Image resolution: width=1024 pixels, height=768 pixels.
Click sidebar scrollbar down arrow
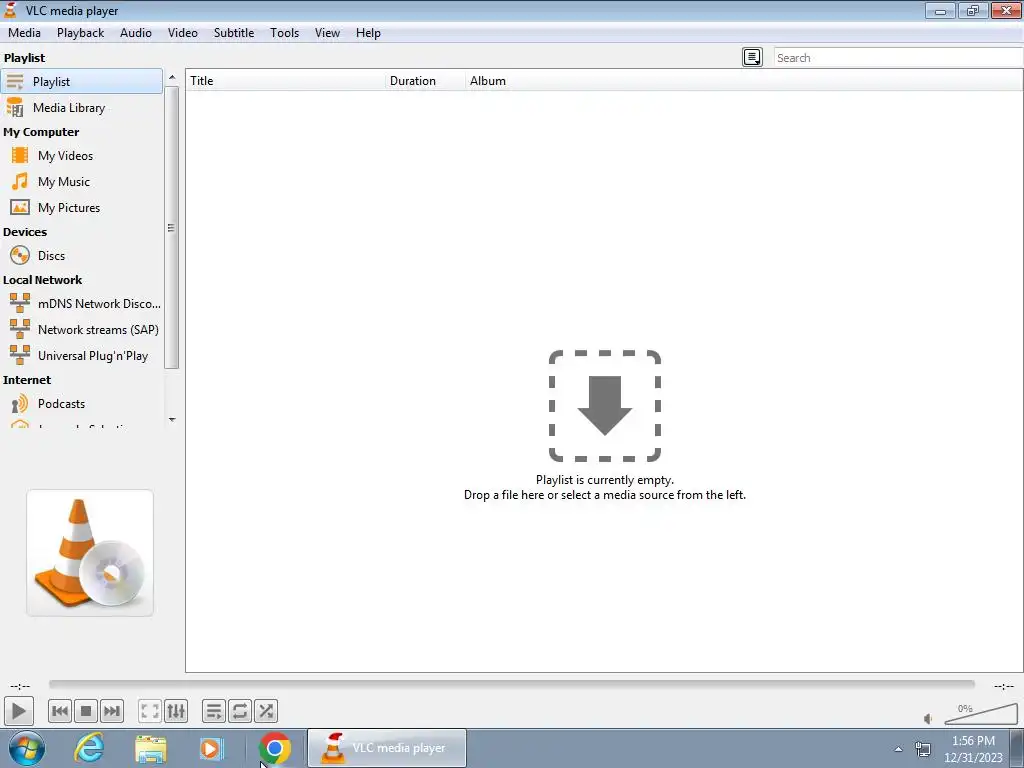172,419
